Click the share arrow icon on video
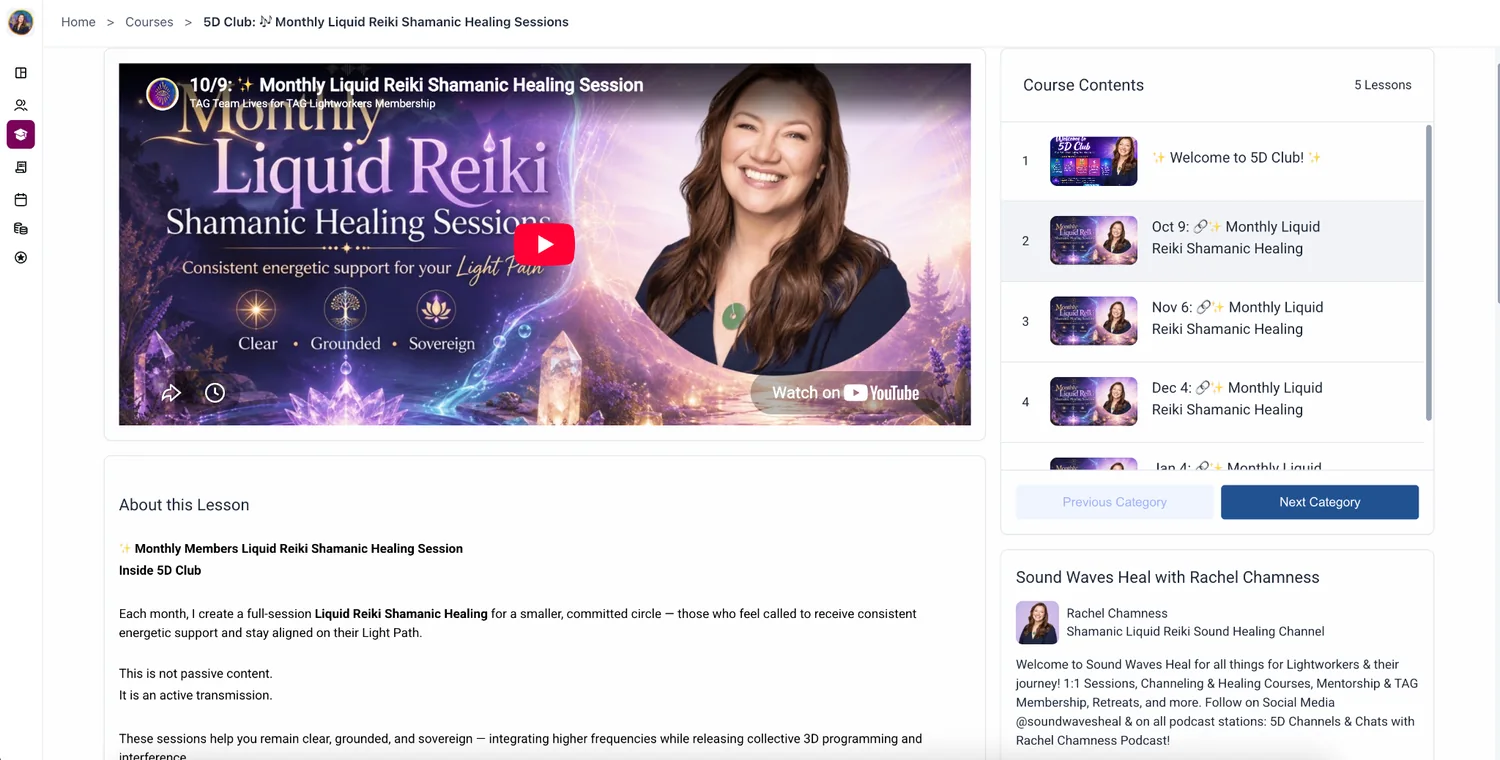Image resolution: width=1500 pixels, height=760 pixels. point(171,393)
